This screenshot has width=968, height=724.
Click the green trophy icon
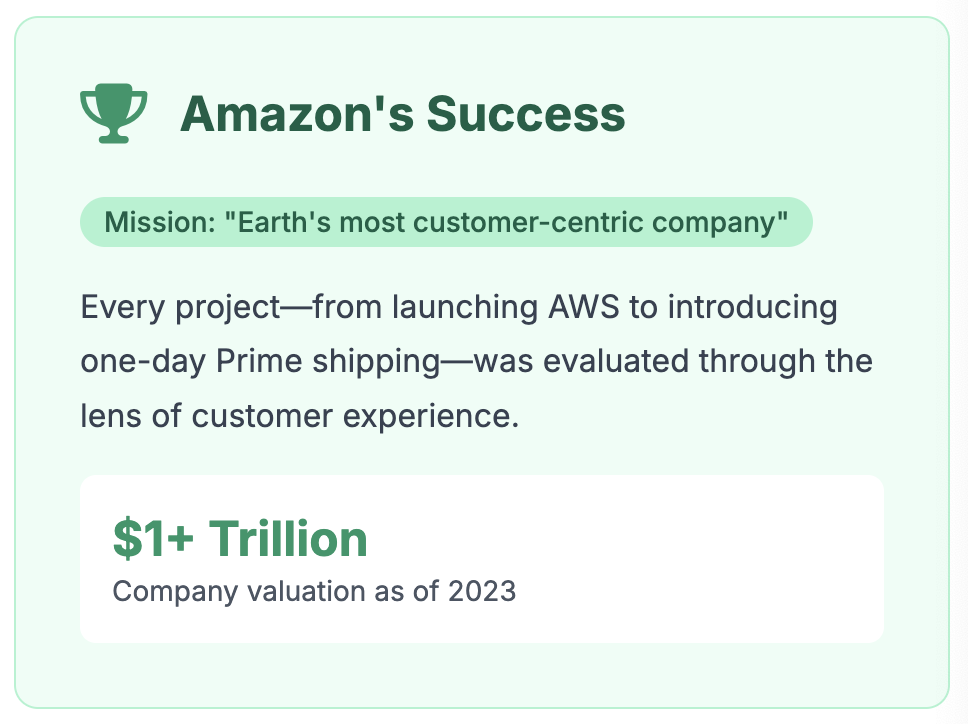114,113
